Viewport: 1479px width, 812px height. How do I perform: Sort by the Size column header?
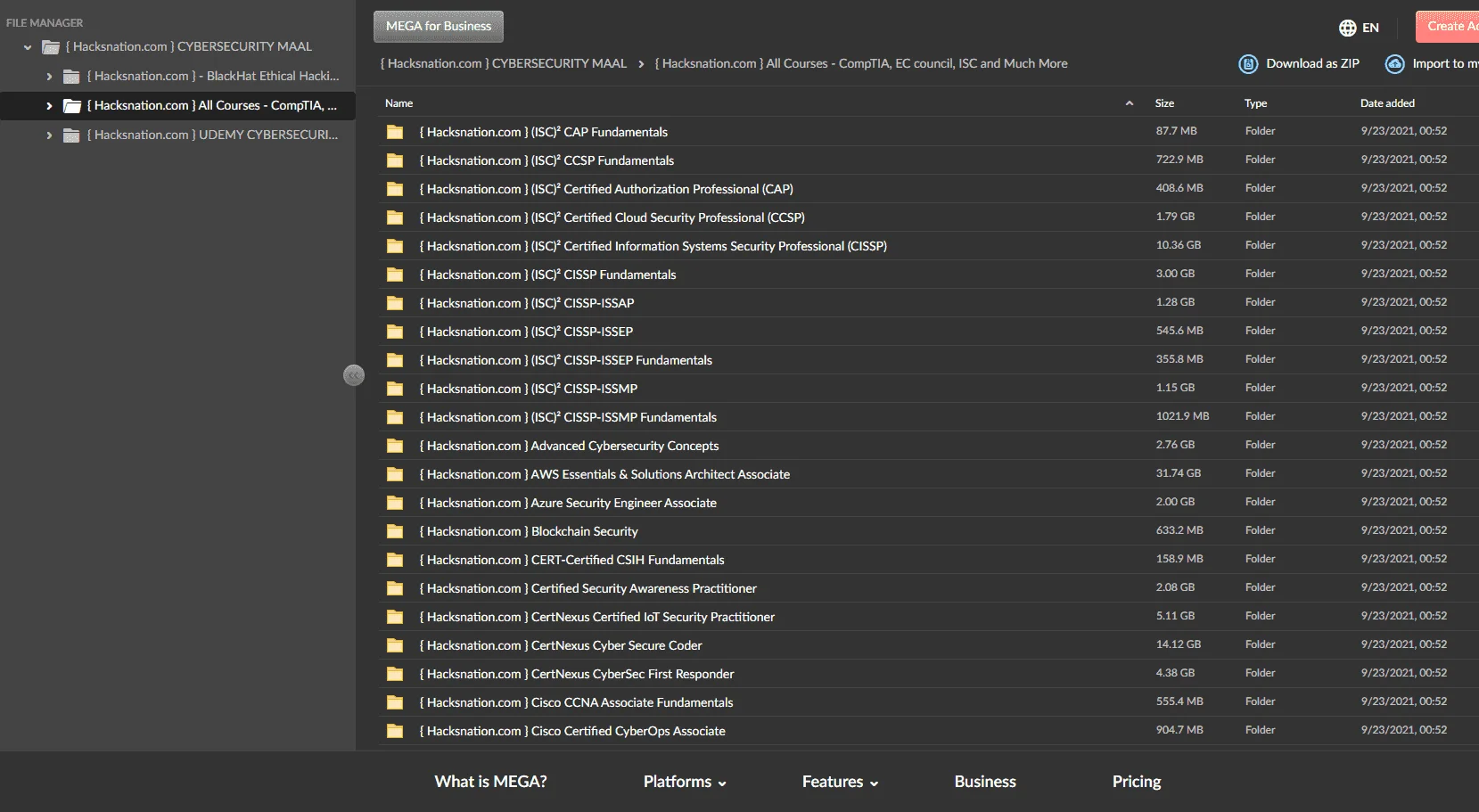pyautogui.click(x=1164, y=103)
